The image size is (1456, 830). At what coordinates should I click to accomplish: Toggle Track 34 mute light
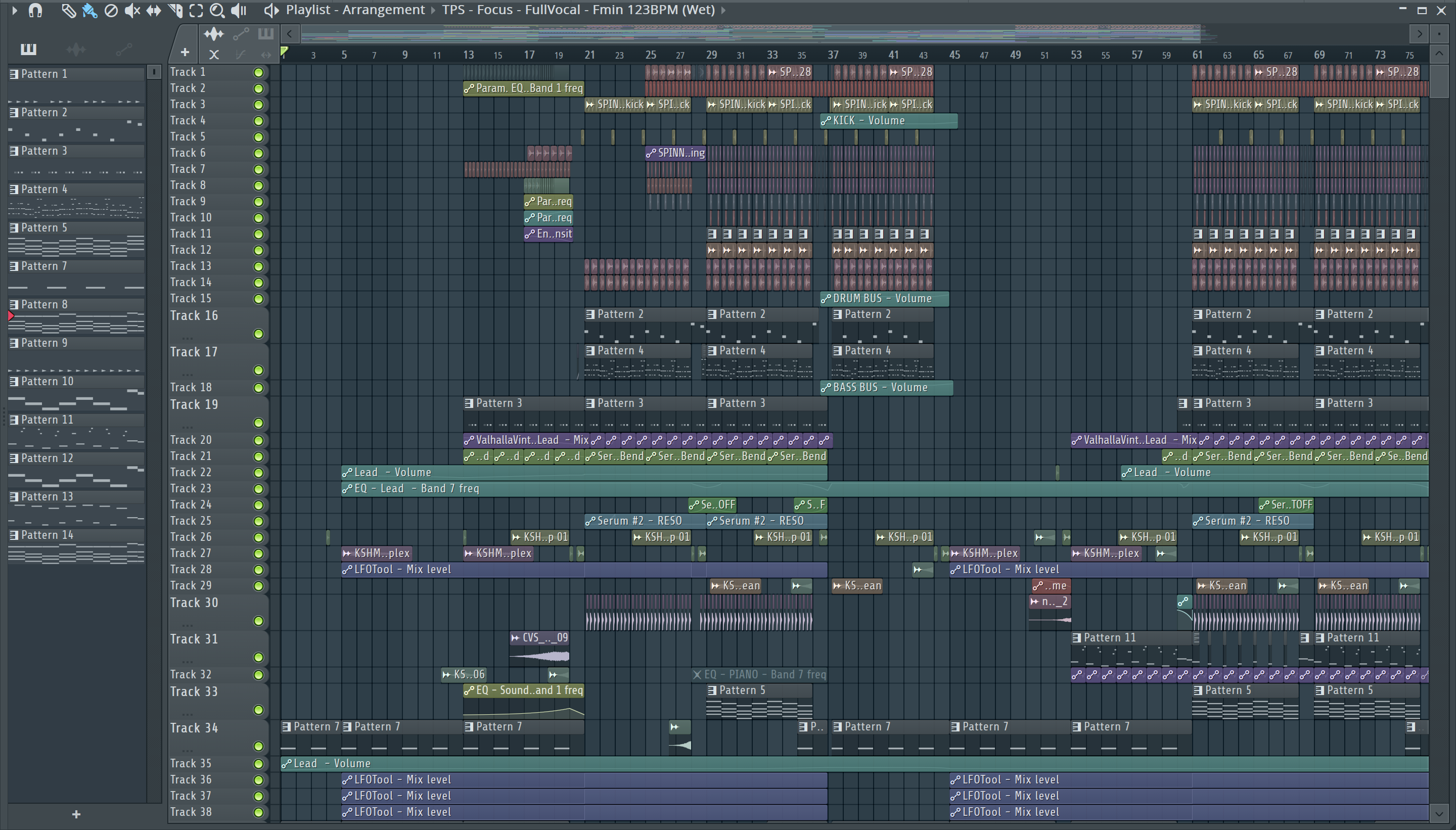pos(258,747)
